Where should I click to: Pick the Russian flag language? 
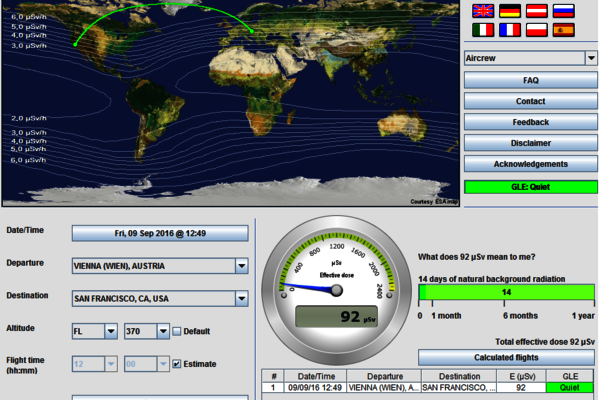pos(564,11)
